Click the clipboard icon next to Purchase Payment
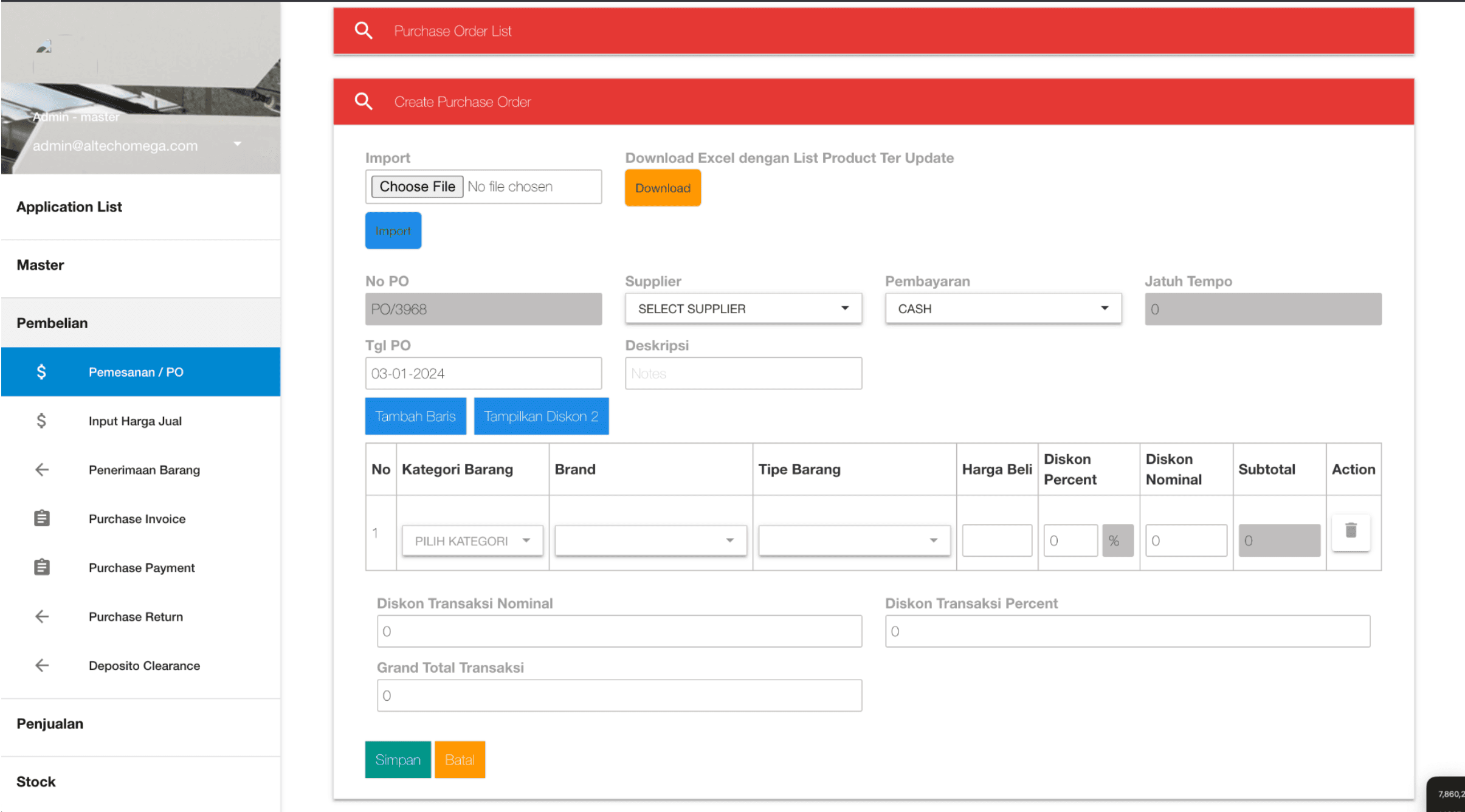The width and height of the screenshot is (1465, 812). click(42, 566)
